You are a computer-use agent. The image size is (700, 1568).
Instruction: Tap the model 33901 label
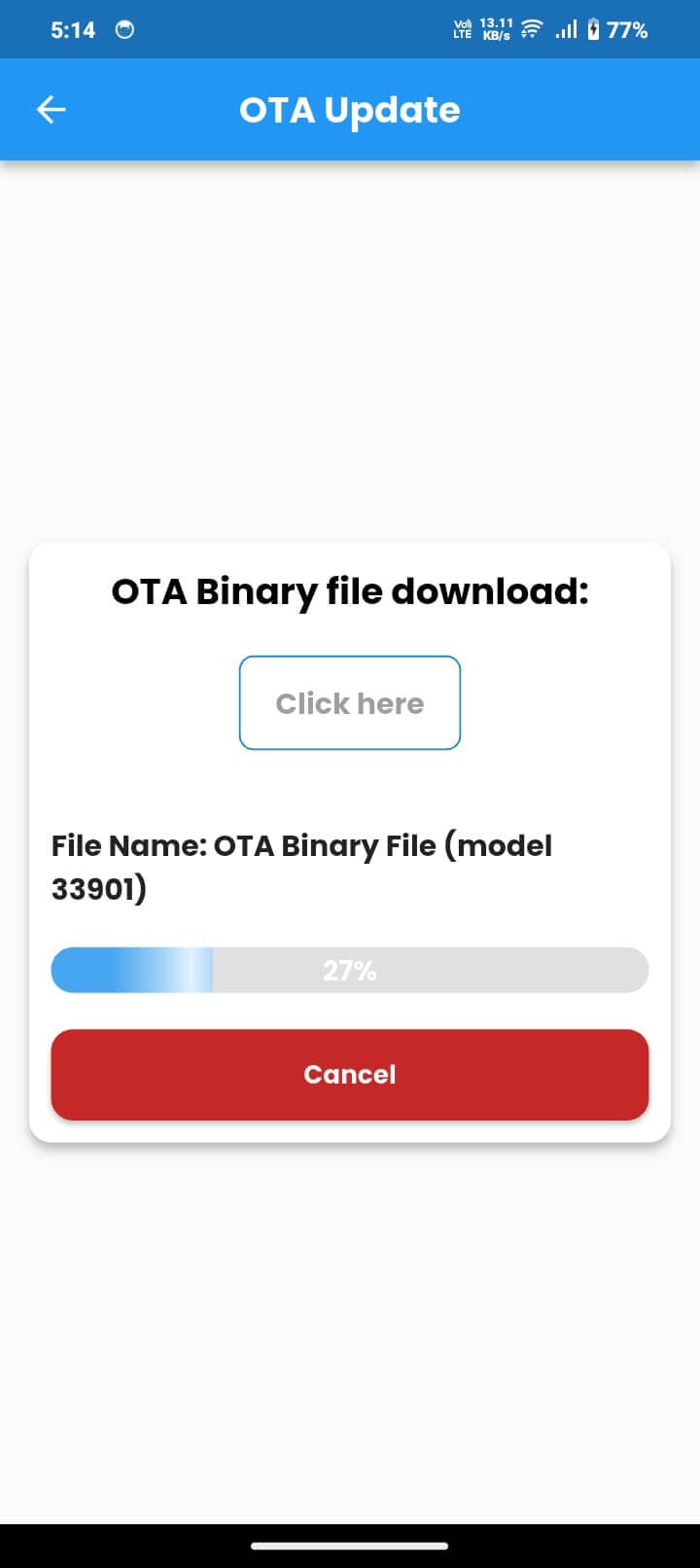pos(97,888)
